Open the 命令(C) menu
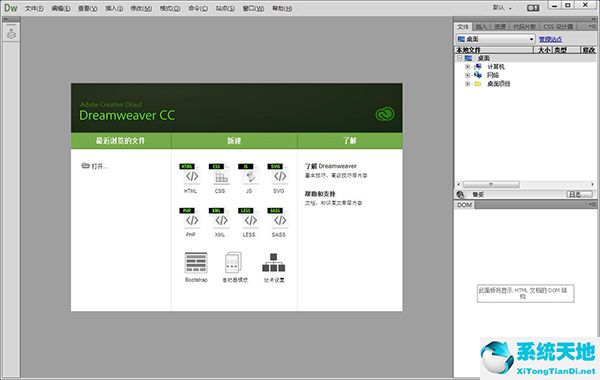This screenshot has width=600, height=380. coord(198,8)
